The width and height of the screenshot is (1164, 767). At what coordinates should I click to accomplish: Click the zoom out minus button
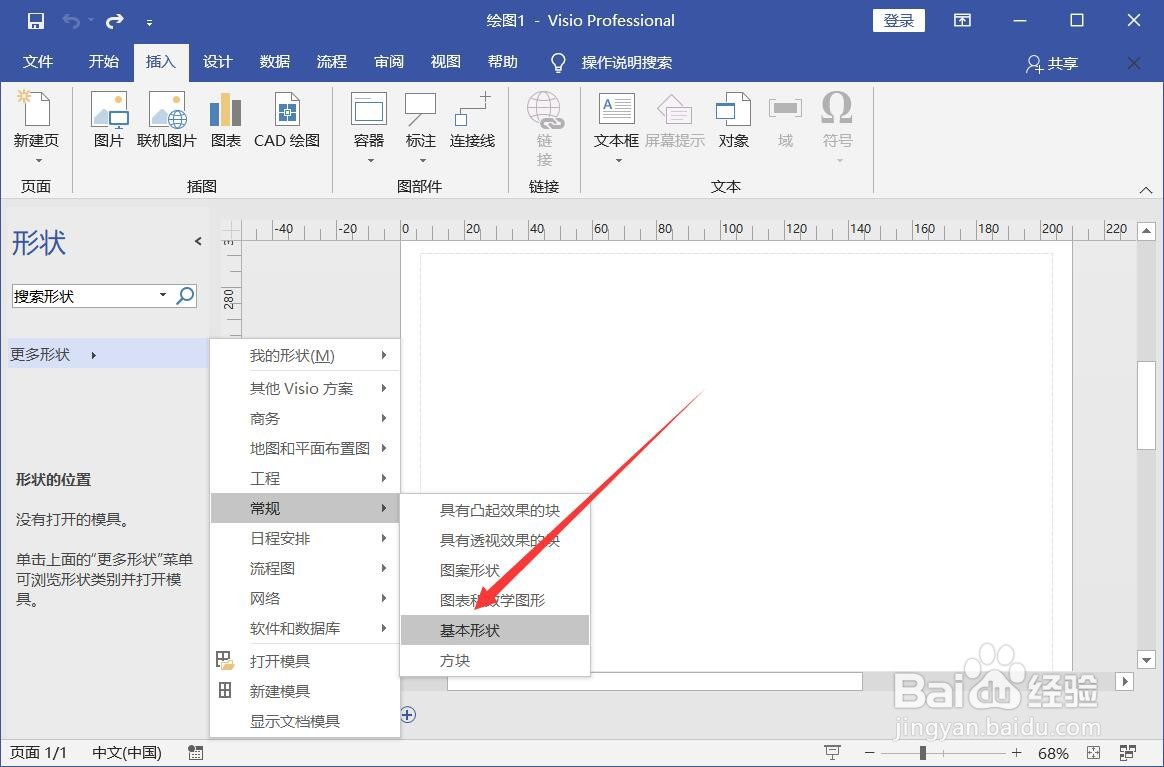pyautogui.click(x=870, y=753)
